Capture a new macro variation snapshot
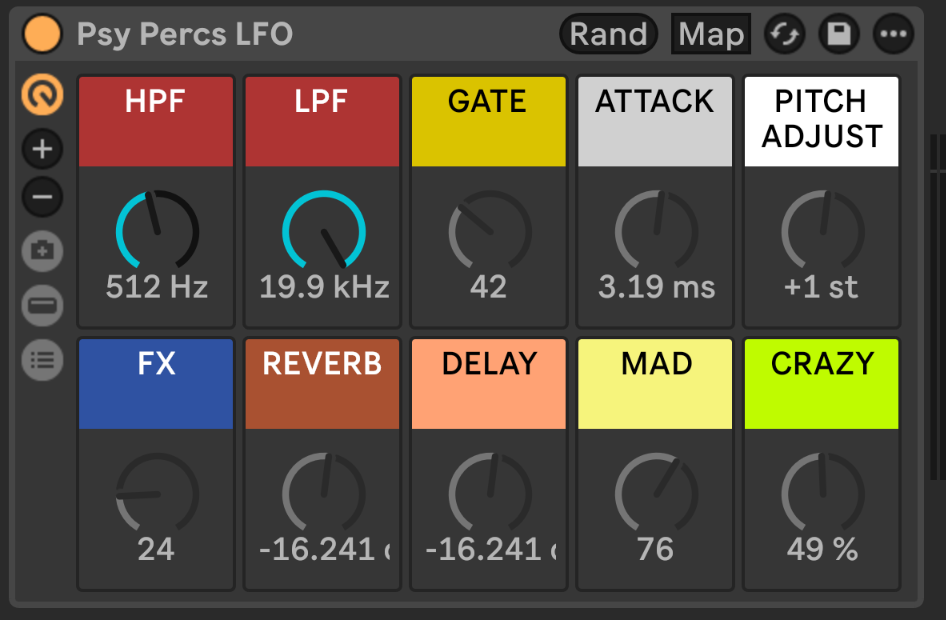 point(42,252)
